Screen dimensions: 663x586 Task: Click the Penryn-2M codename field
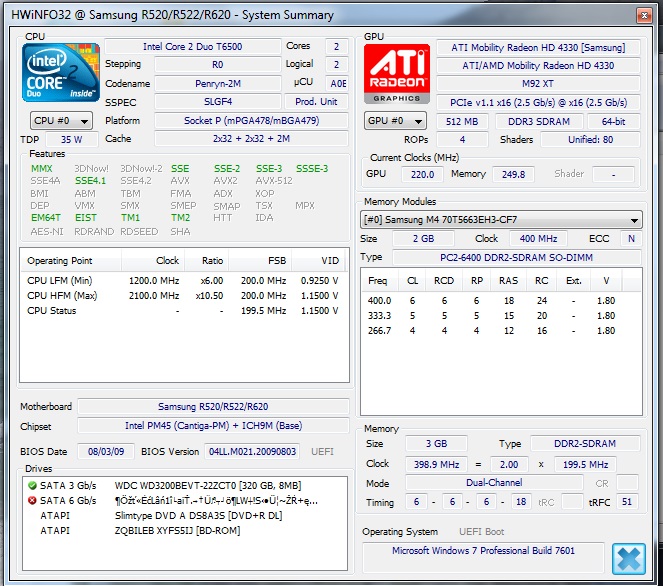pyautogui.click(x=218, y=83)
